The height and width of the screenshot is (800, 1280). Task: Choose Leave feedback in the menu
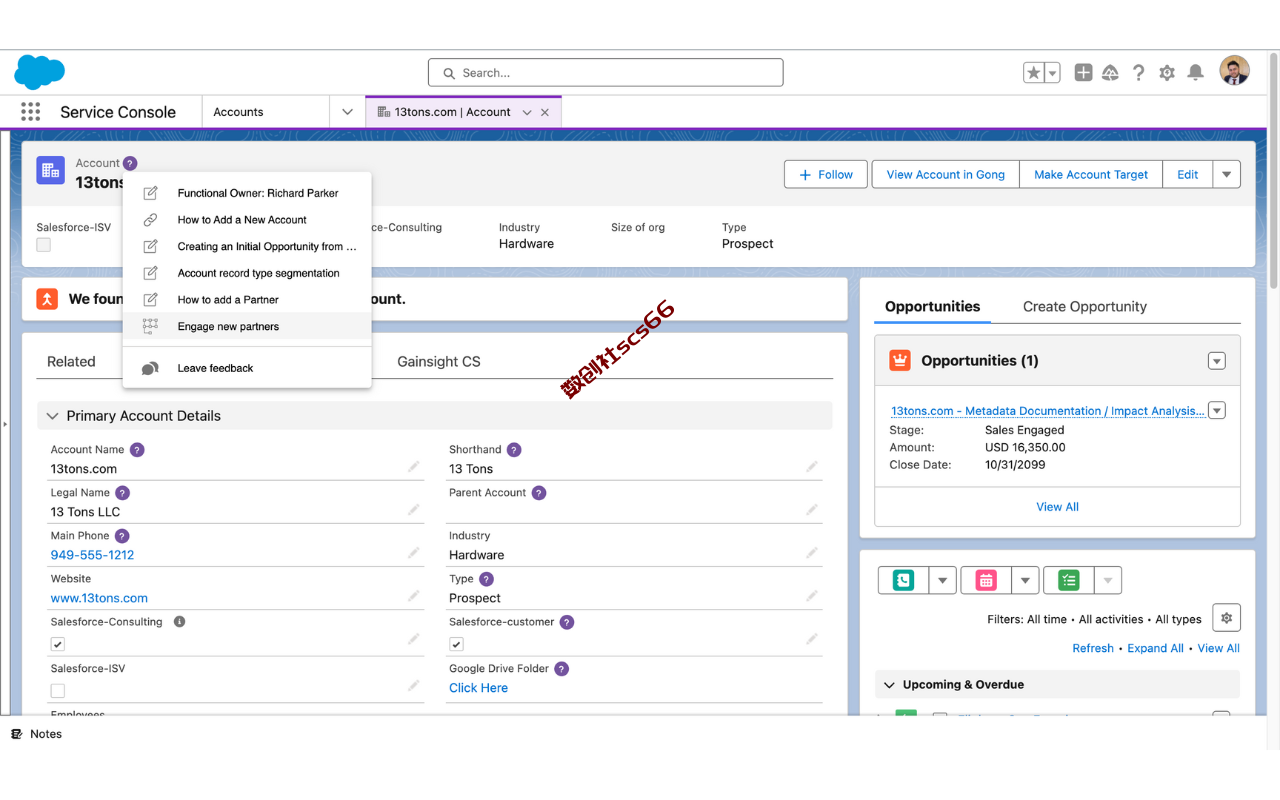point(247,368)
